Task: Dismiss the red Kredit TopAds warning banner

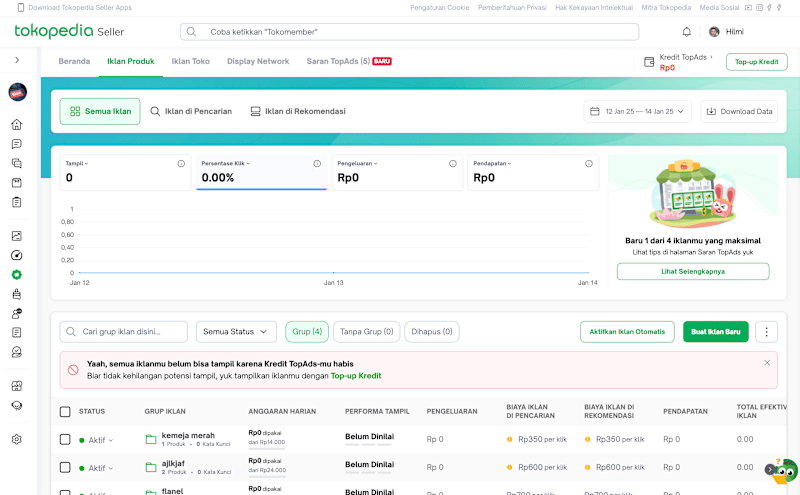Action: pyautogui.click(x=767, y=363)
